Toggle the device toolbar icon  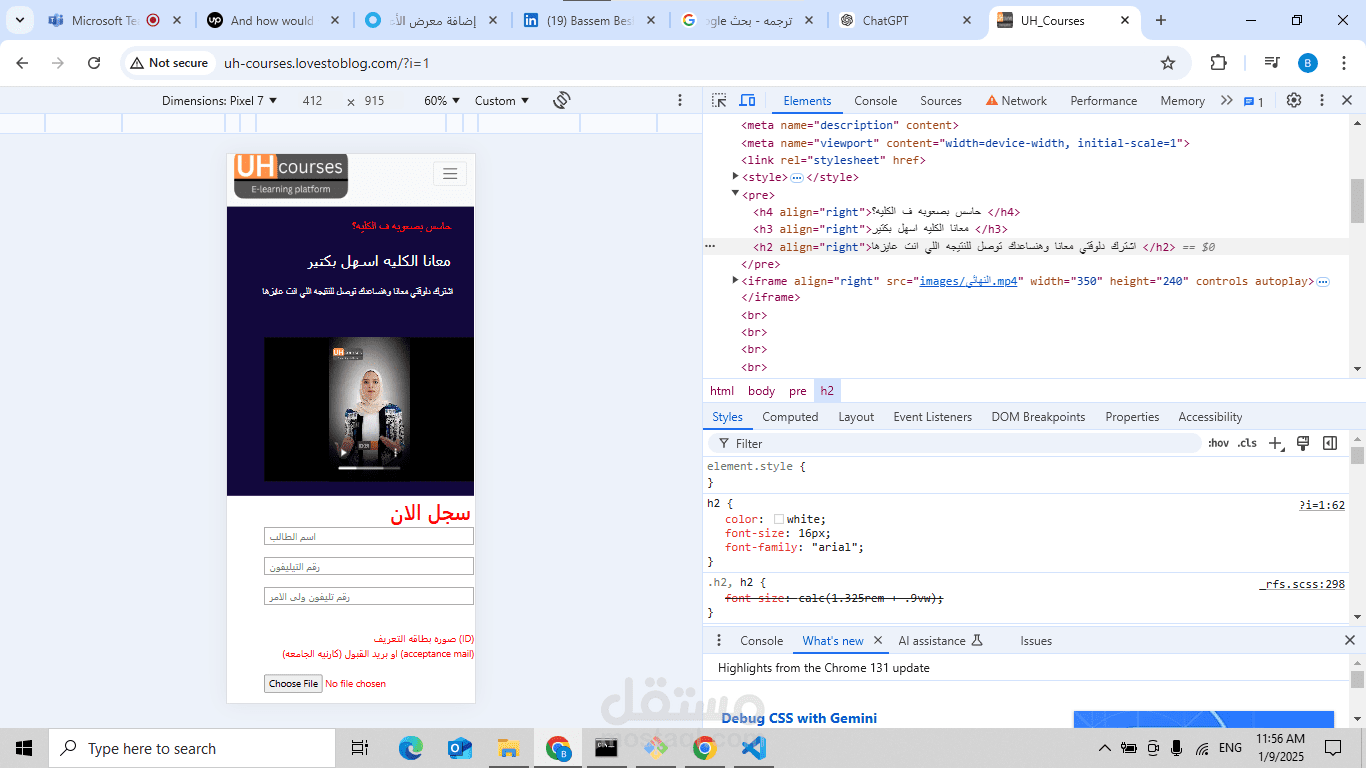(747, 101)
